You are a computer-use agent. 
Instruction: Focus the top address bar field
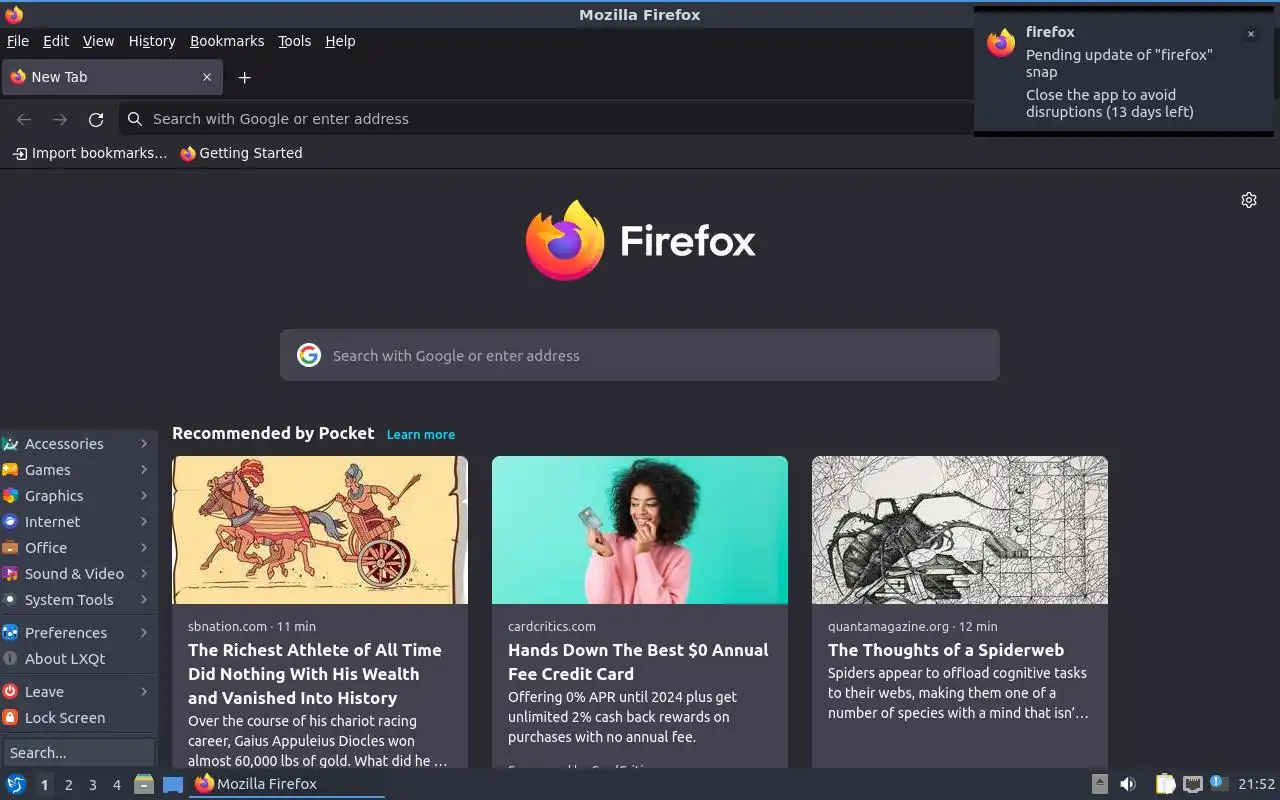click(x=545, y=119)
